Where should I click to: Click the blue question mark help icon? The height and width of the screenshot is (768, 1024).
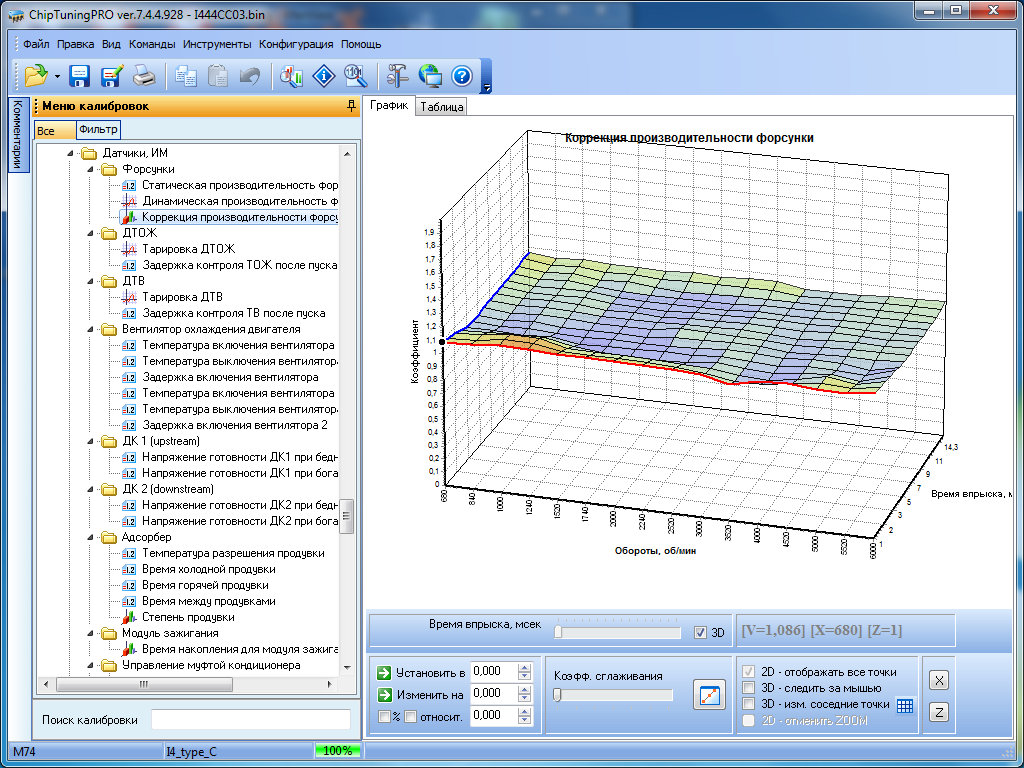coord(461,75)
